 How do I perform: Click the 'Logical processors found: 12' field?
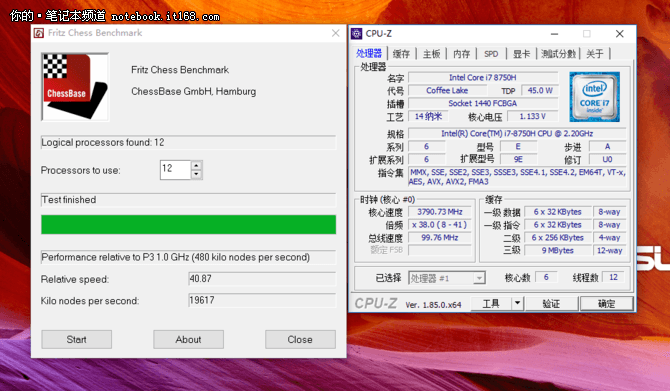point(188,142)
